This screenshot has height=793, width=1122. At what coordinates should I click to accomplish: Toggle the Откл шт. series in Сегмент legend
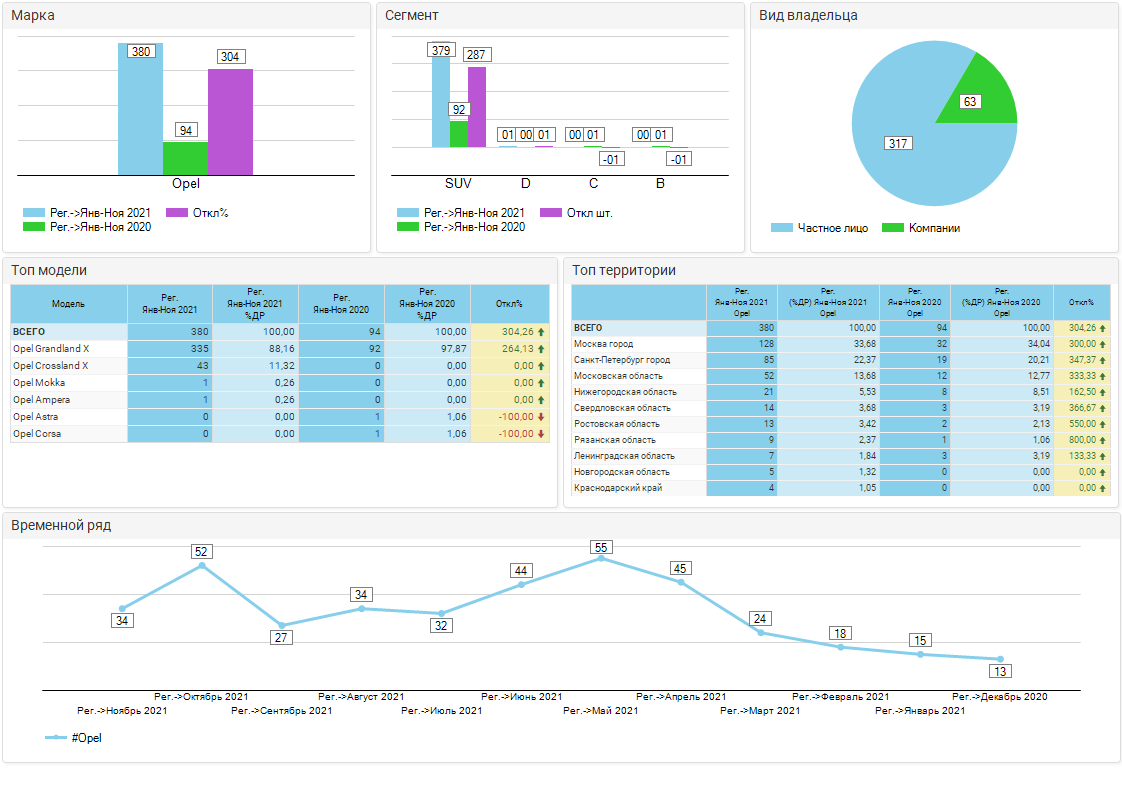pos(575,213)
